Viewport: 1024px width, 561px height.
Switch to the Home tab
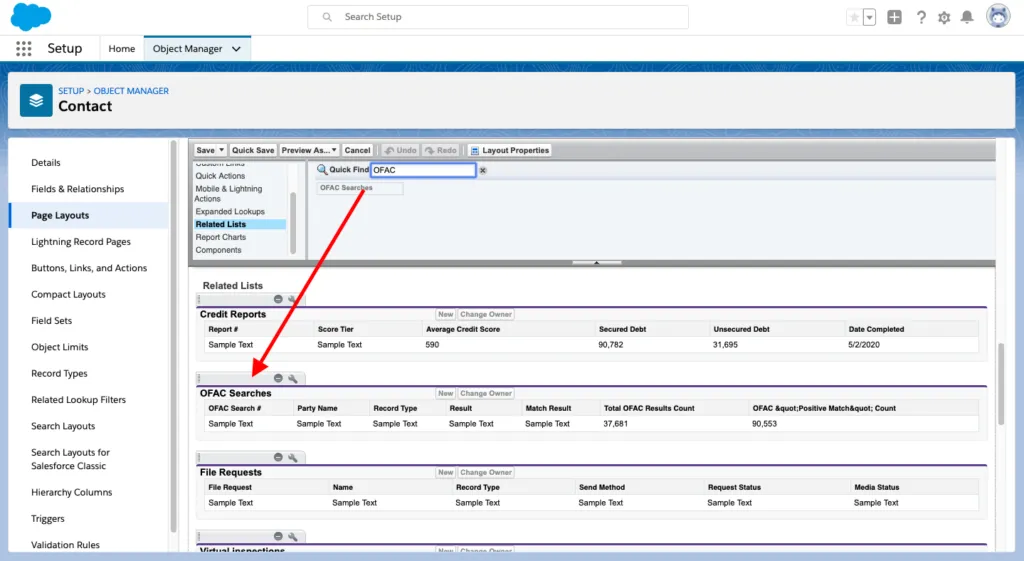pos(121,48)
